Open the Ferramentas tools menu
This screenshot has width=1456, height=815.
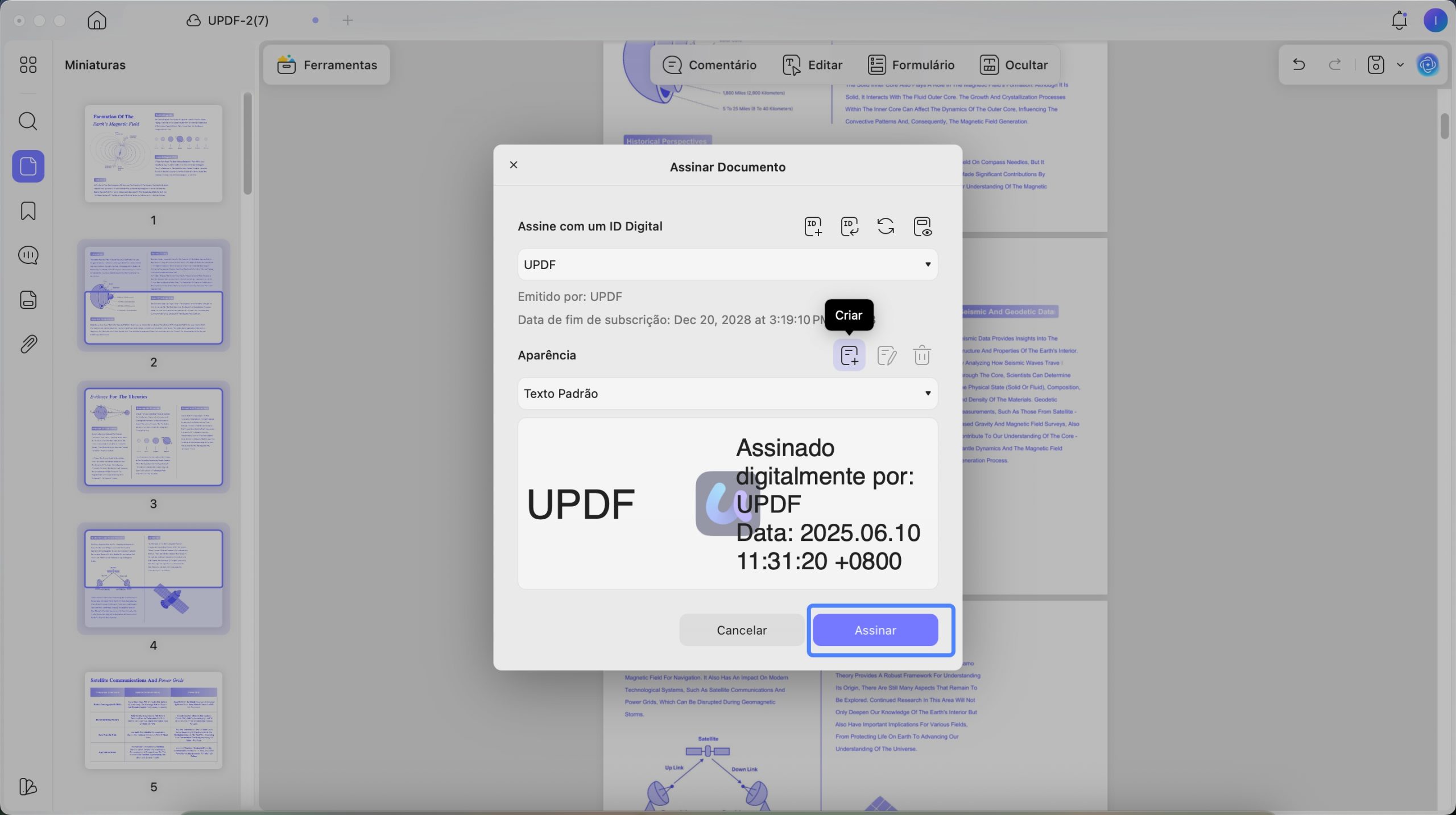pos(326,65)
